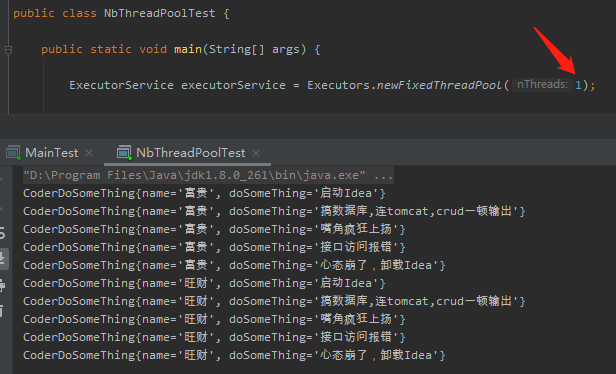Clear console with the trash icon
616x374 pixels.
coord(2,311)
